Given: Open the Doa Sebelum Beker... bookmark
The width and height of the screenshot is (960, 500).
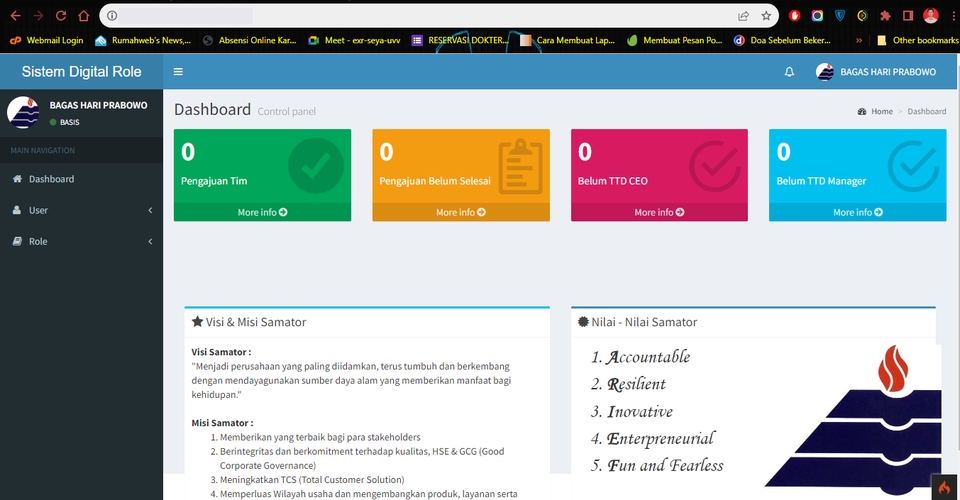Looking at the screenshot, I should [782, 40].
